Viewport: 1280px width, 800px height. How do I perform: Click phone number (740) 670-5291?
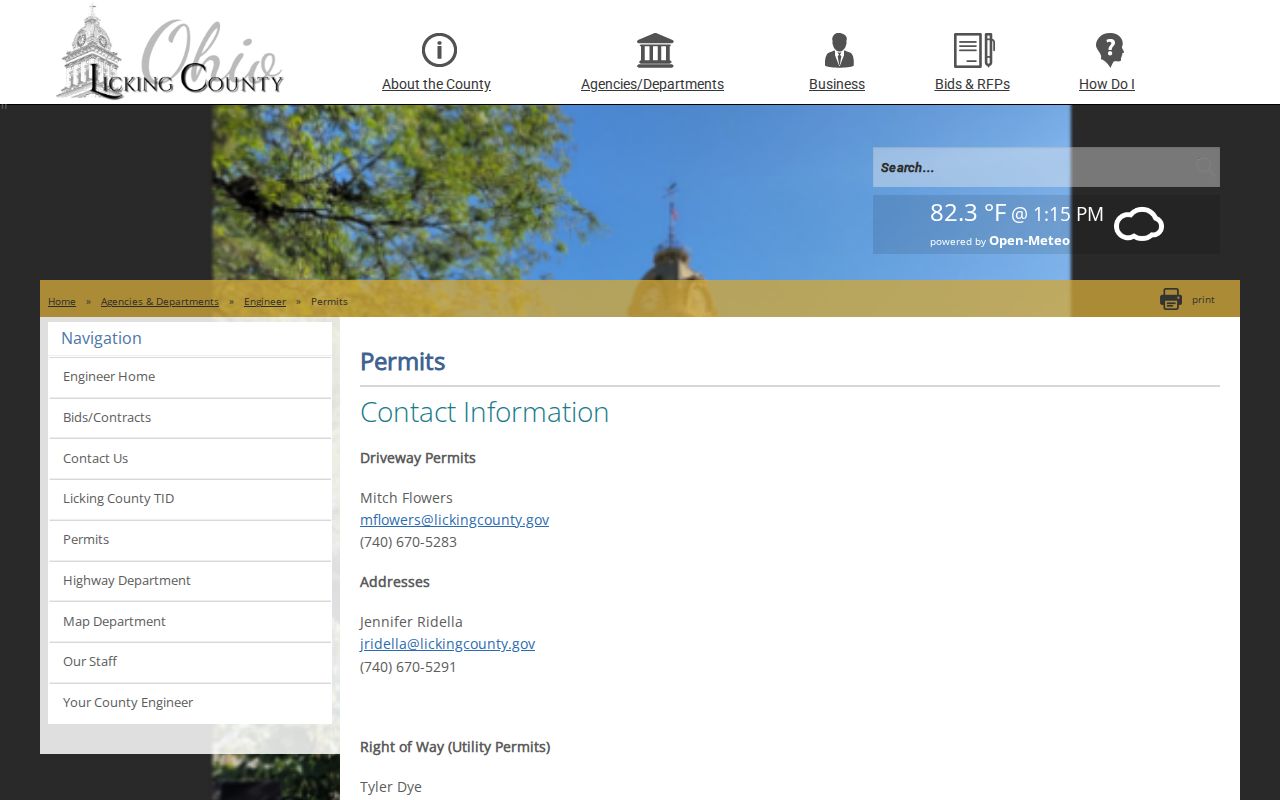pyautogui.click(x=408, y=667)
